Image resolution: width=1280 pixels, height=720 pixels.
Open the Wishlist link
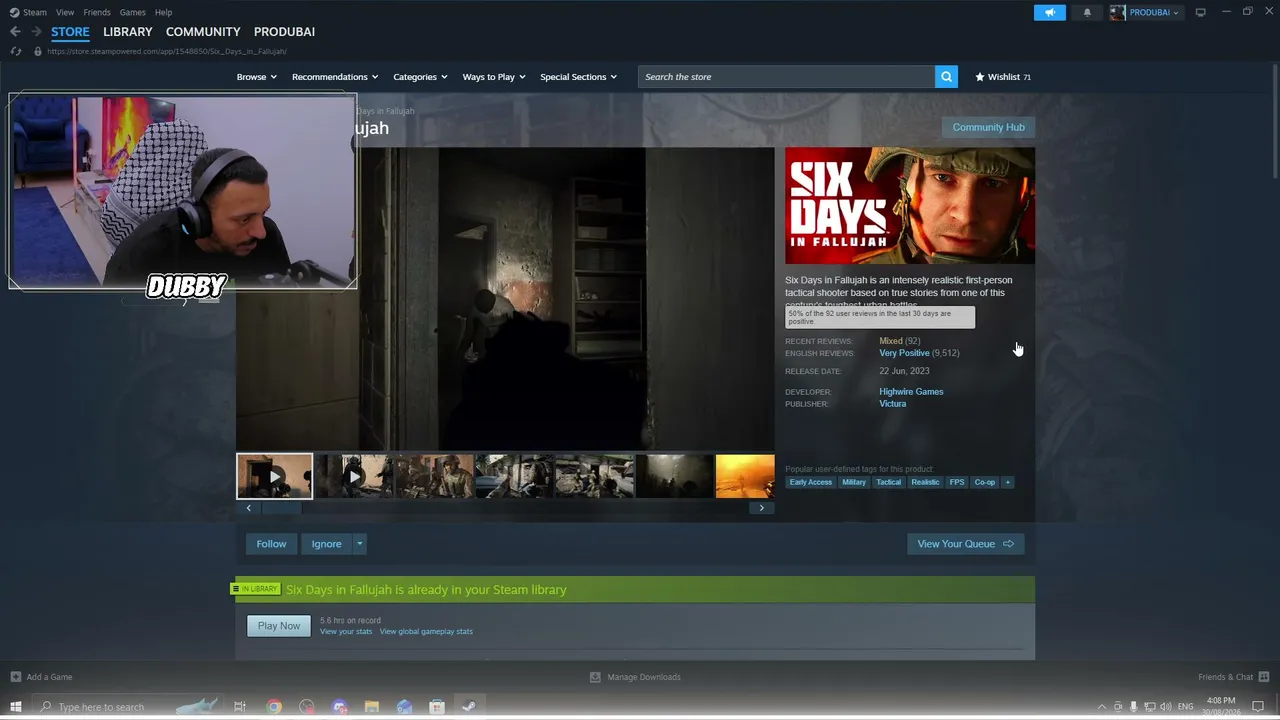[1003, 77]
